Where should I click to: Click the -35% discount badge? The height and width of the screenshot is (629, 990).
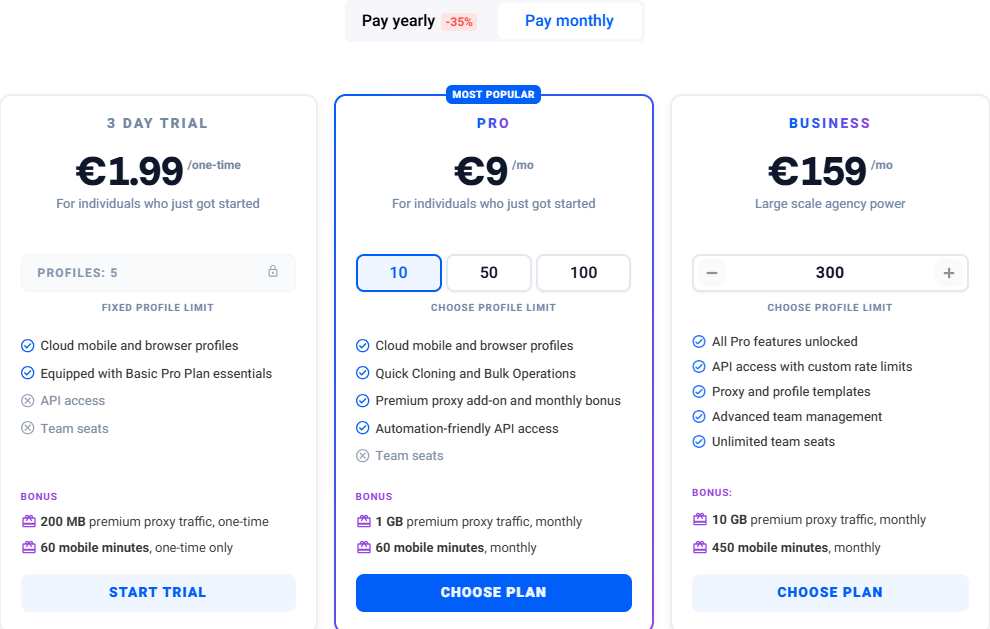457,20
